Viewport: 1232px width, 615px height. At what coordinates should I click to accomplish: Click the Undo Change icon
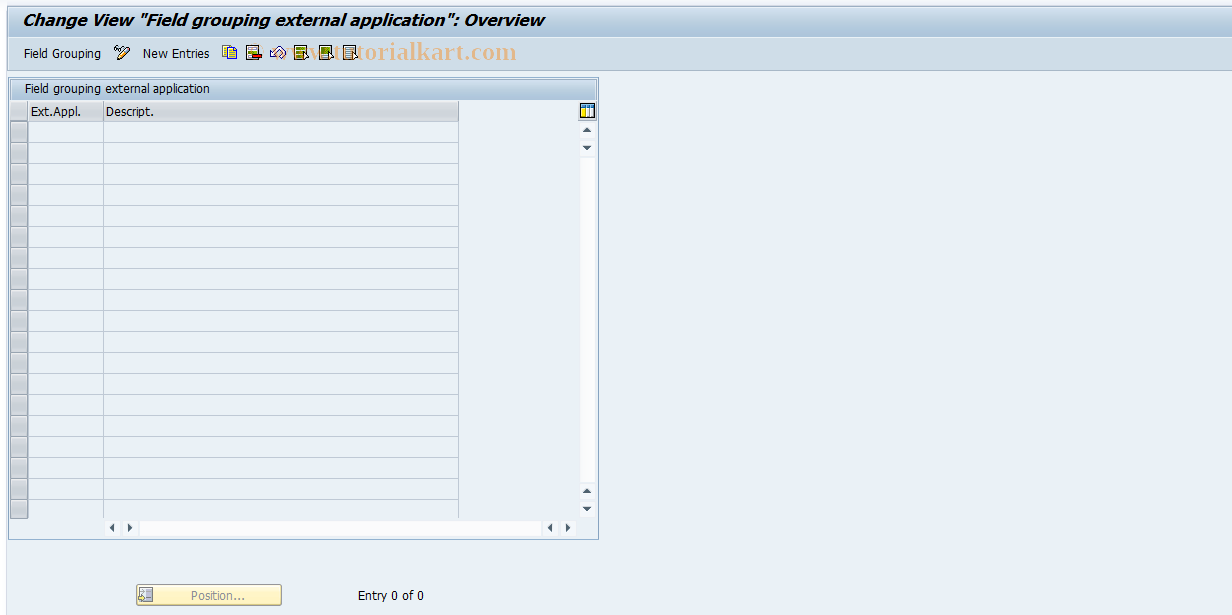(278, 53)
